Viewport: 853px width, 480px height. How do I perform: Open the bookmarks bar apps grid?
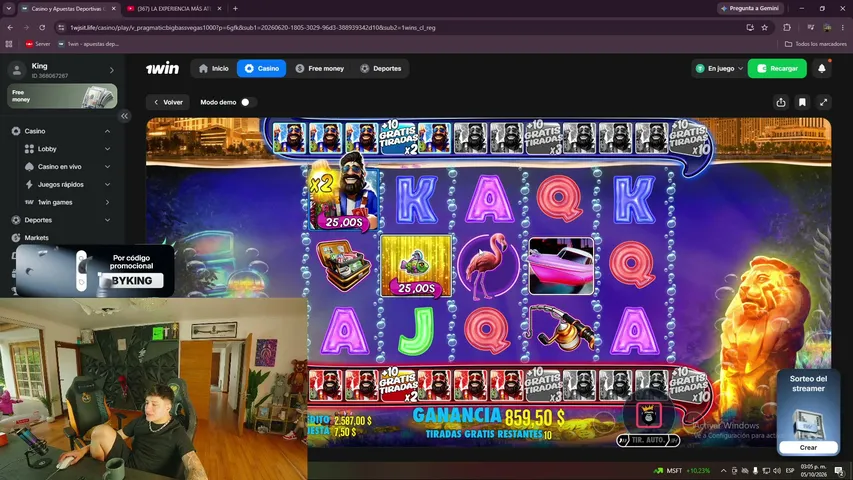[x=9, y=44]
